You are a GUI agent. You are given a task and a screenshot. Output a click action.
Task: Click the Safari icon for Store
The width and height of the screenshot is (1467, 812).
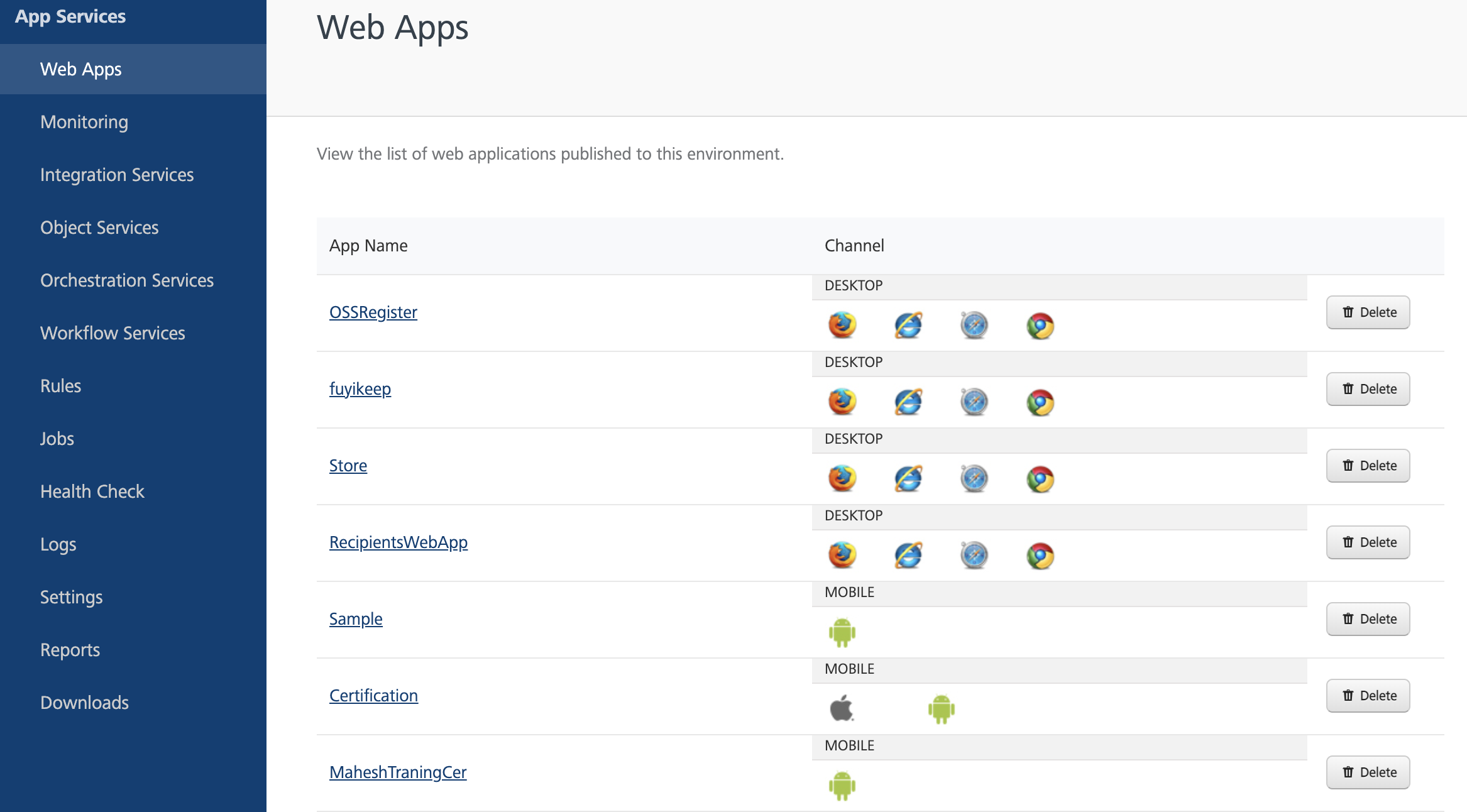point(974,479)
